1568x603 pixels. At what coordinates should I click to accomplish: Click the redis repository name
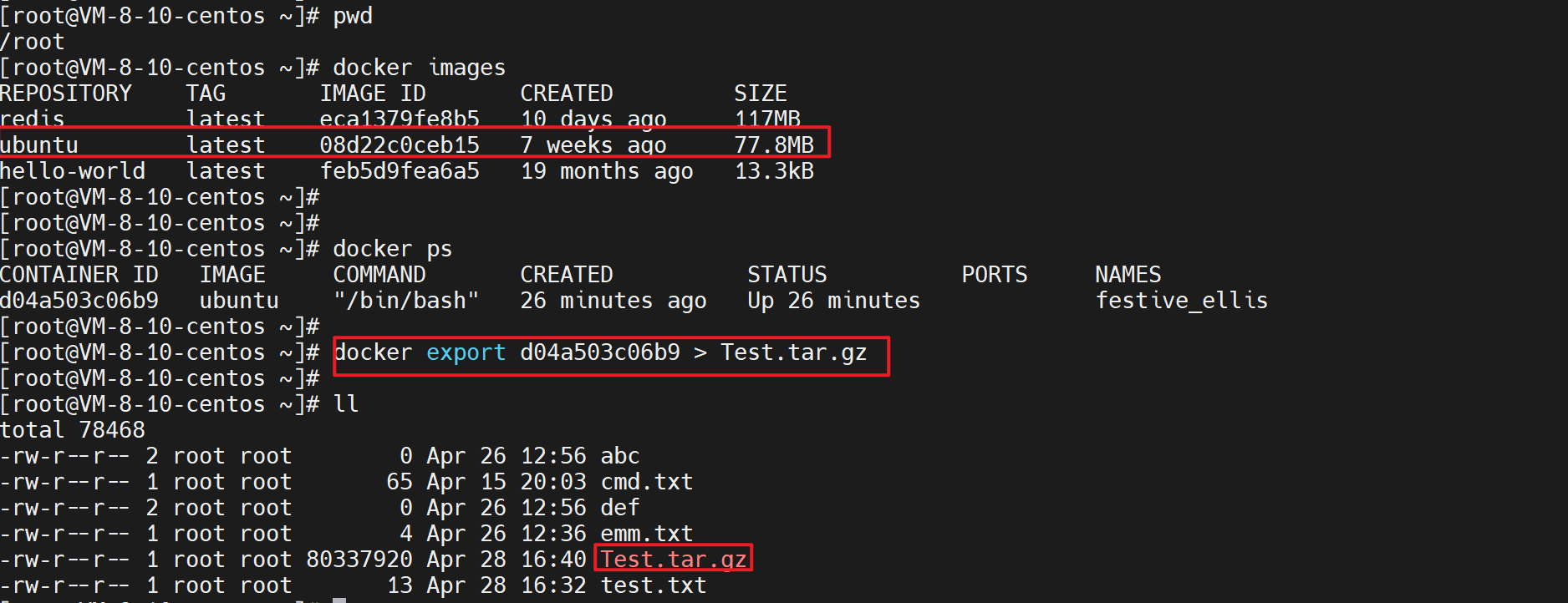pos(32,119)
